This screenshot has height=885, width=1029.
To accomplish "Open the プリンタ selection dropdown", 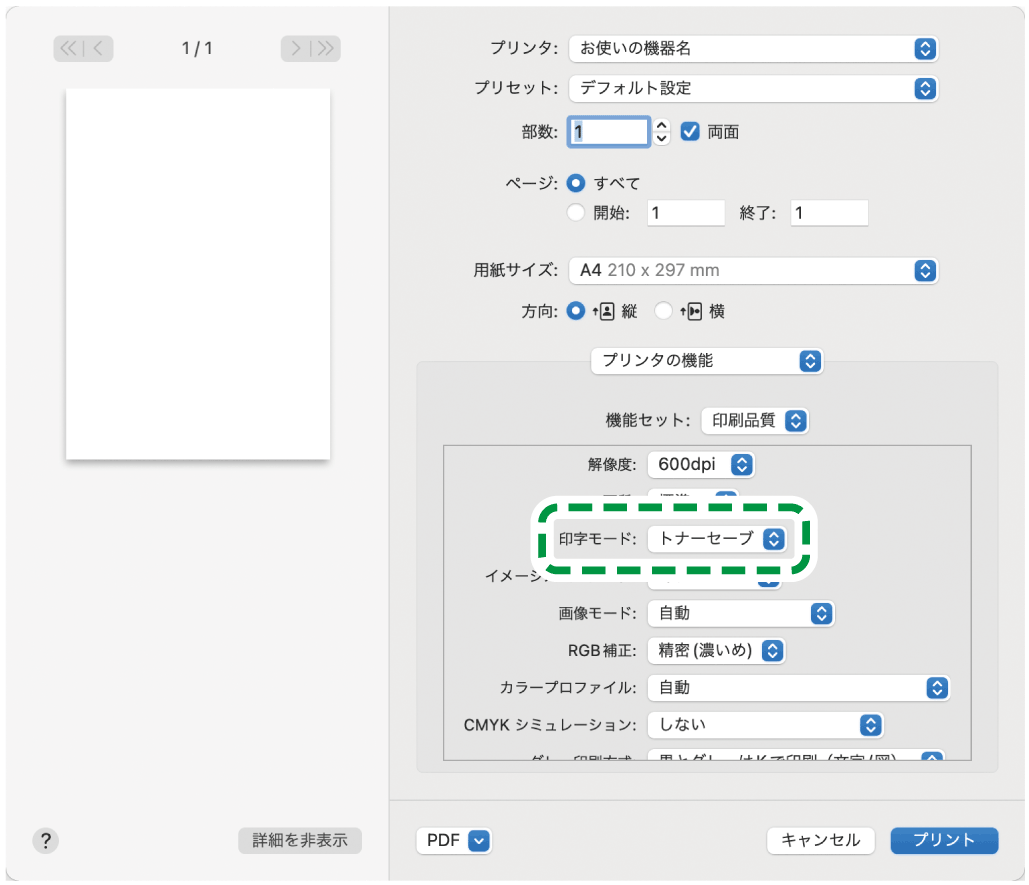I will point(753,48).
